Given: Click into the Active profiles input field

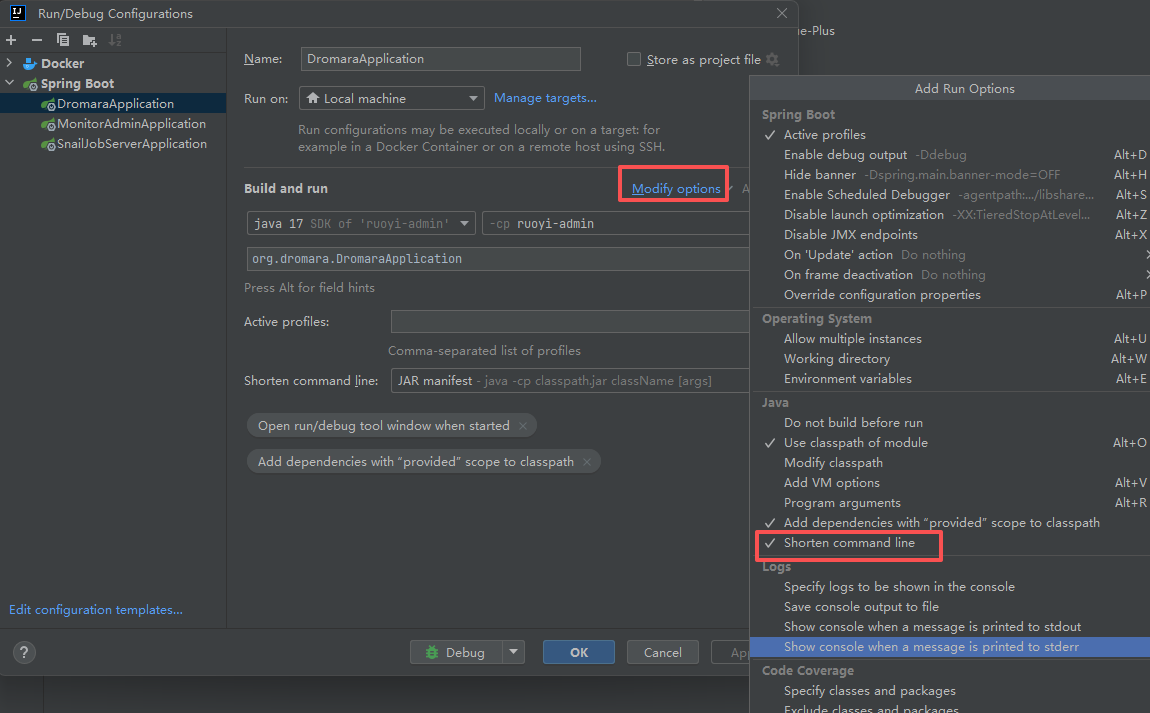Looking at the screenshot, I should 570,322.
